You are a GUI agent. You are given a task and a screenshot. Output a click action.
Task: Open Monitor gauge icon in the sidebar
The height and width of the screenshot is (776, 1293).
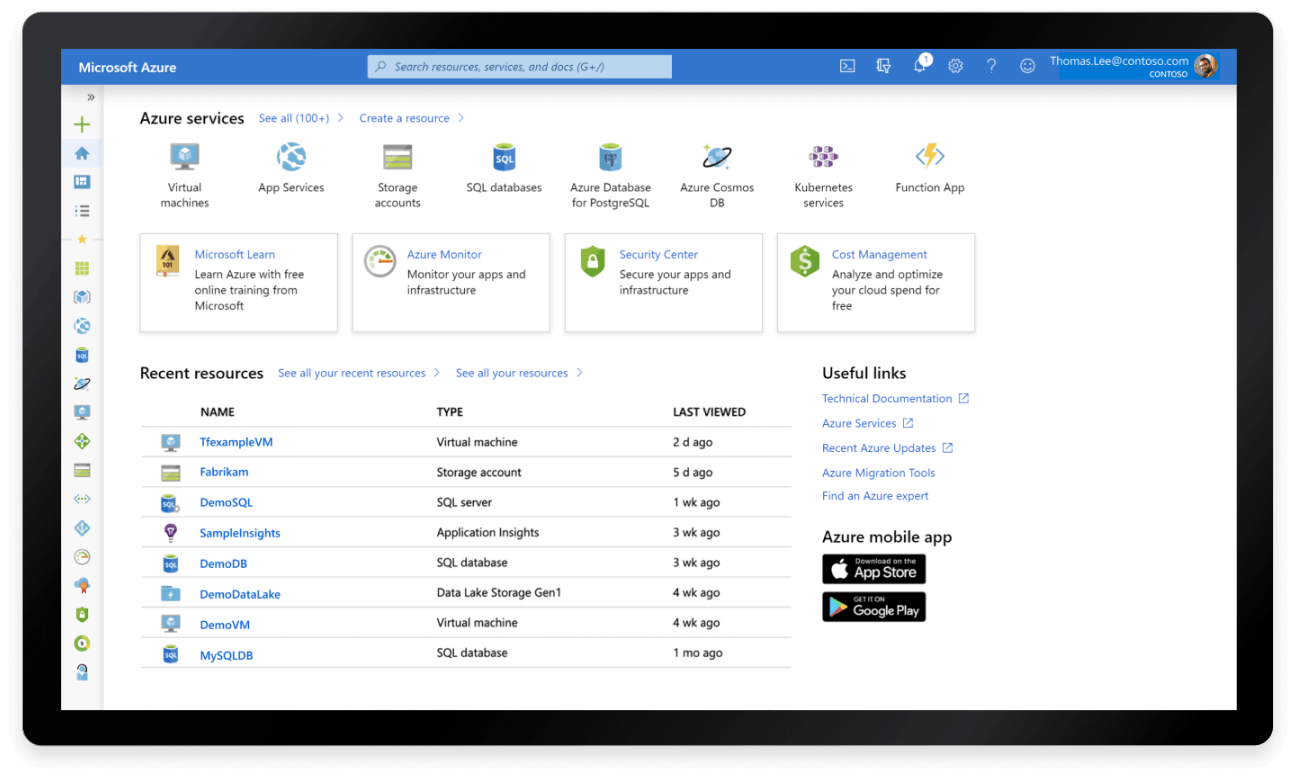[82, 557]
